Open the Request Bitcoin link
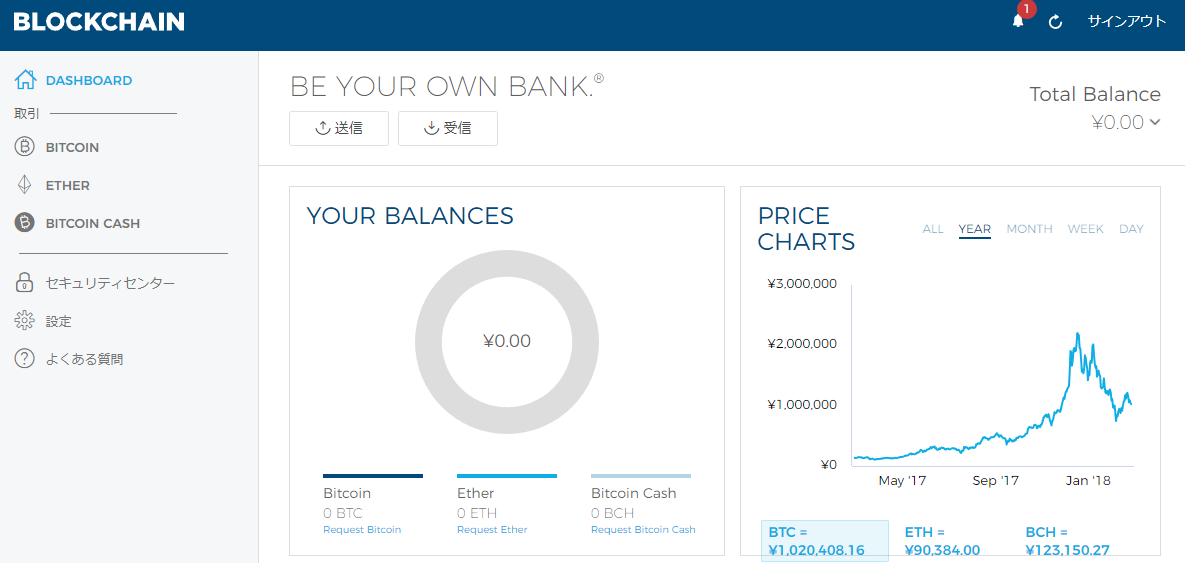The image size is (1185, 563). tap(361, 530)
